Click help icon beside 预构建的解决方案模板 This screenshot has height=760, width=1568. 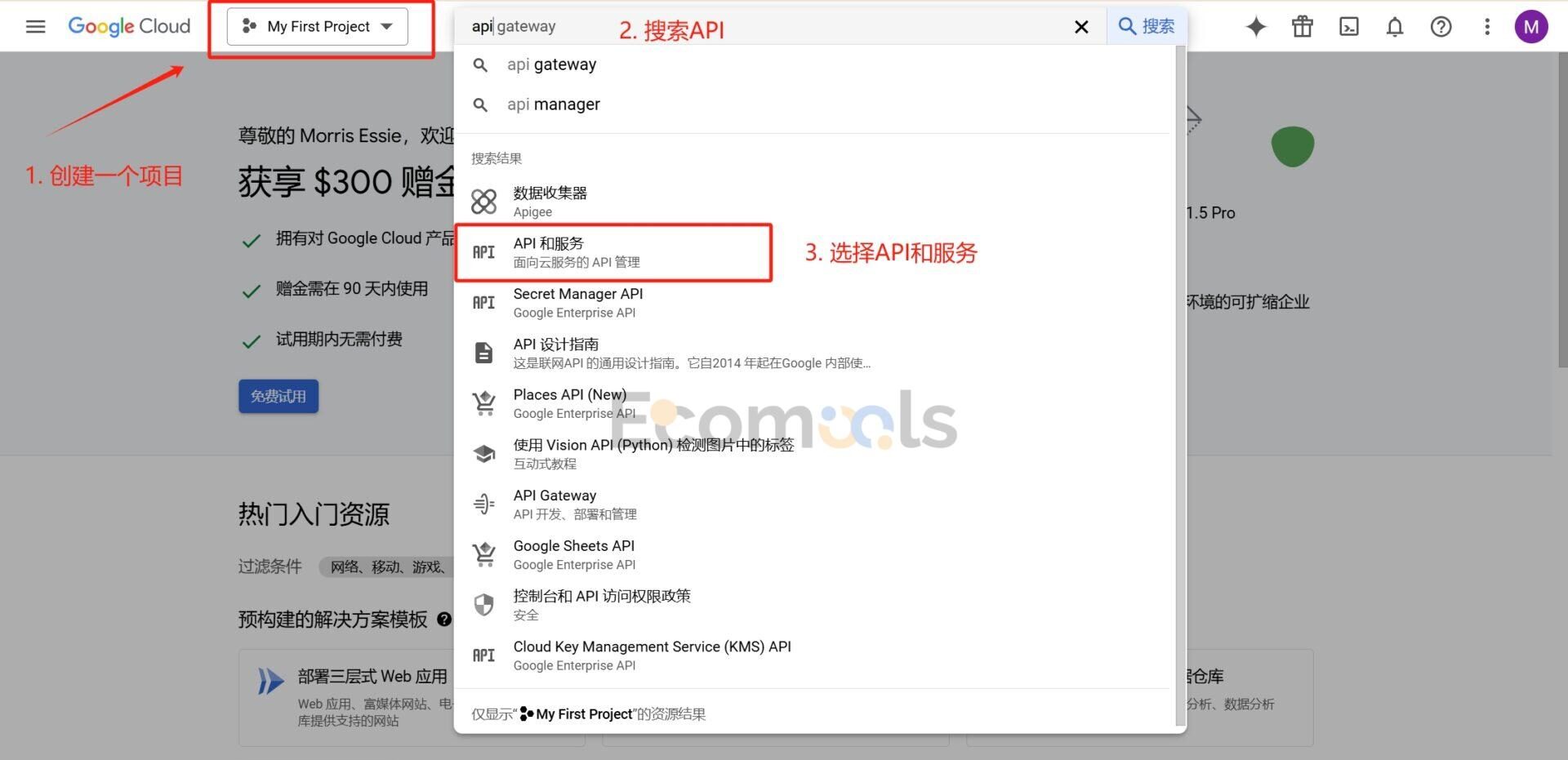[444, 620]
